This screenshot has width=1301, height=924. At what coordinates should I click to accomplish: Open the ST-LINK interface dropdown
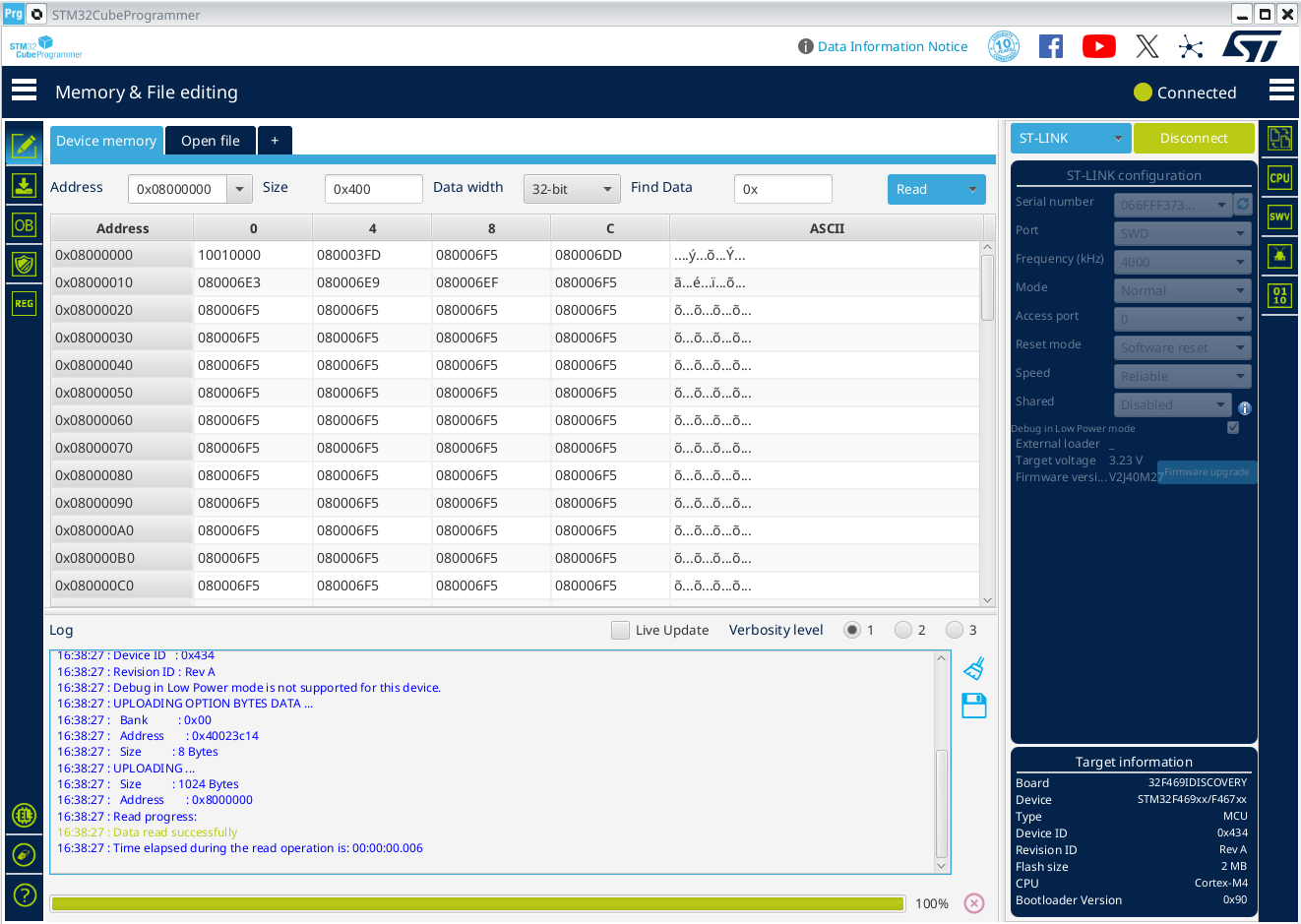(x=1070, y=138)
